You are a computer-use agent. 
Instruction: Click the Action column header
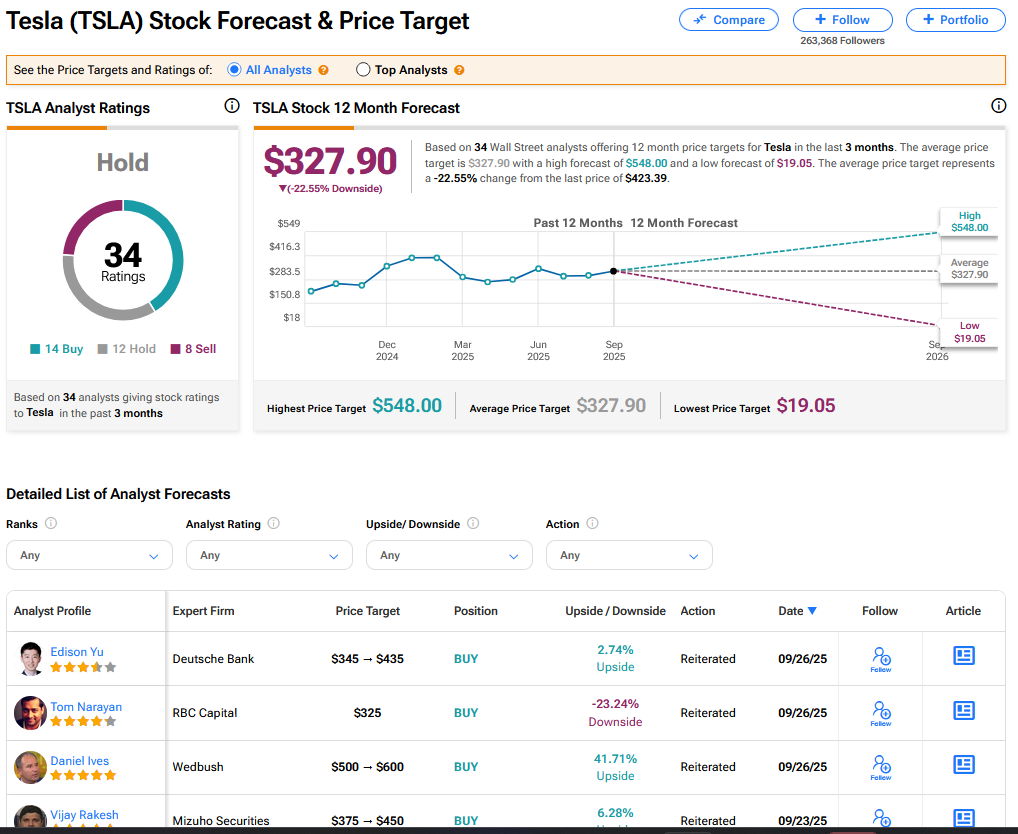point(697,611)
